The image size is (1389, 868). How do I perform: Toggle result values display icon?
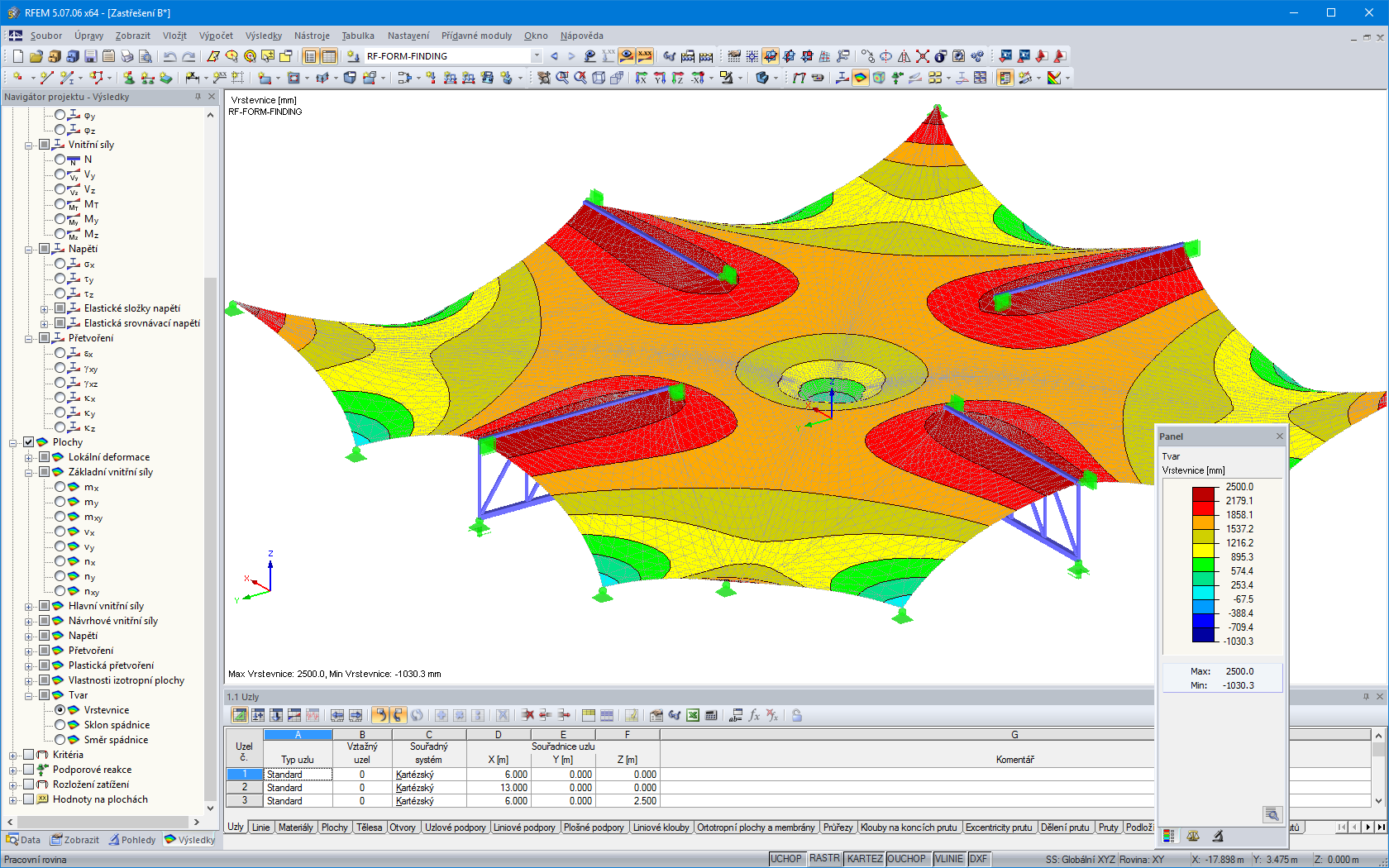(x=645, y=56)
